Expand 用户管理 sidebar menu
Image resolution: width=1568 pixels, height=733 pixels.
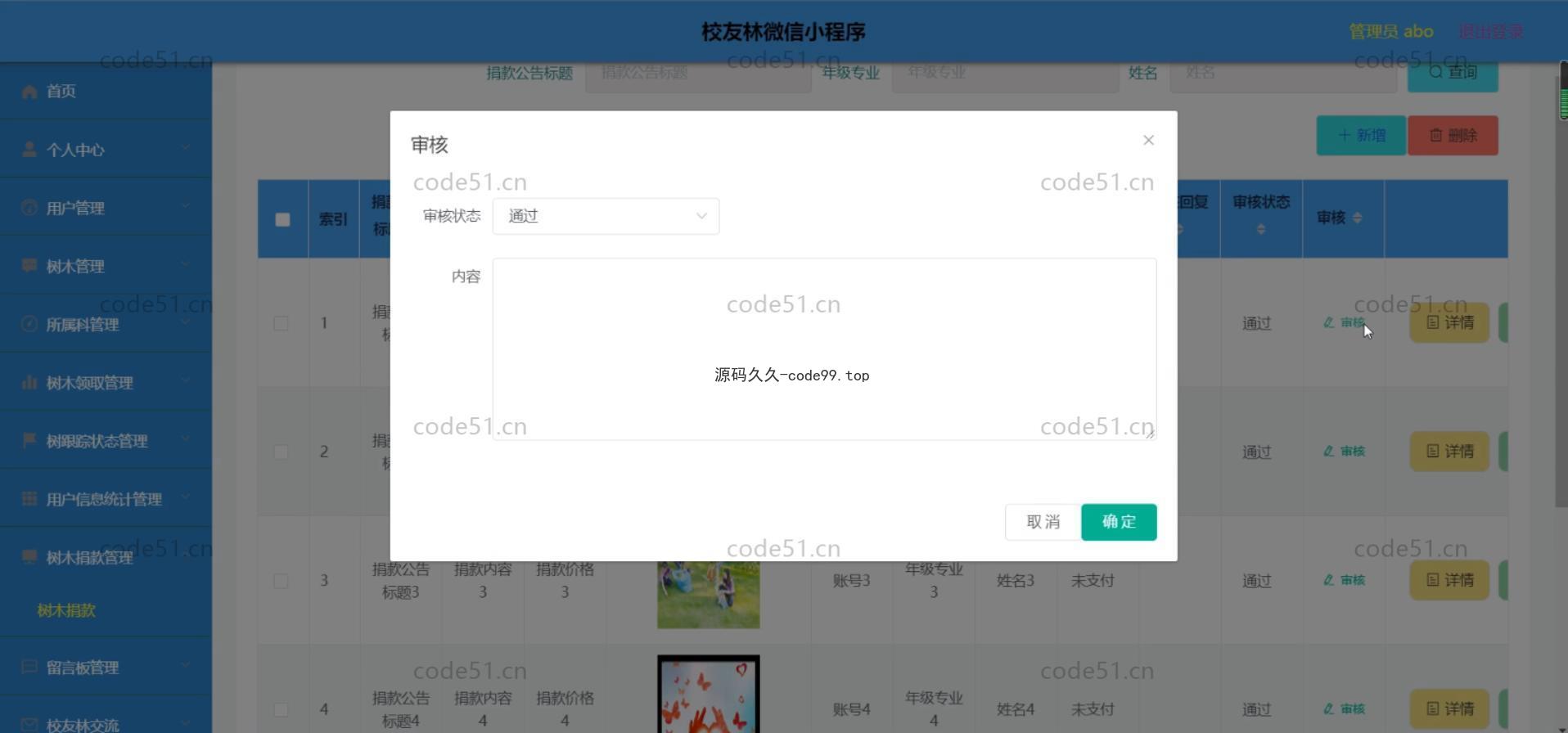tap(106, 208)
